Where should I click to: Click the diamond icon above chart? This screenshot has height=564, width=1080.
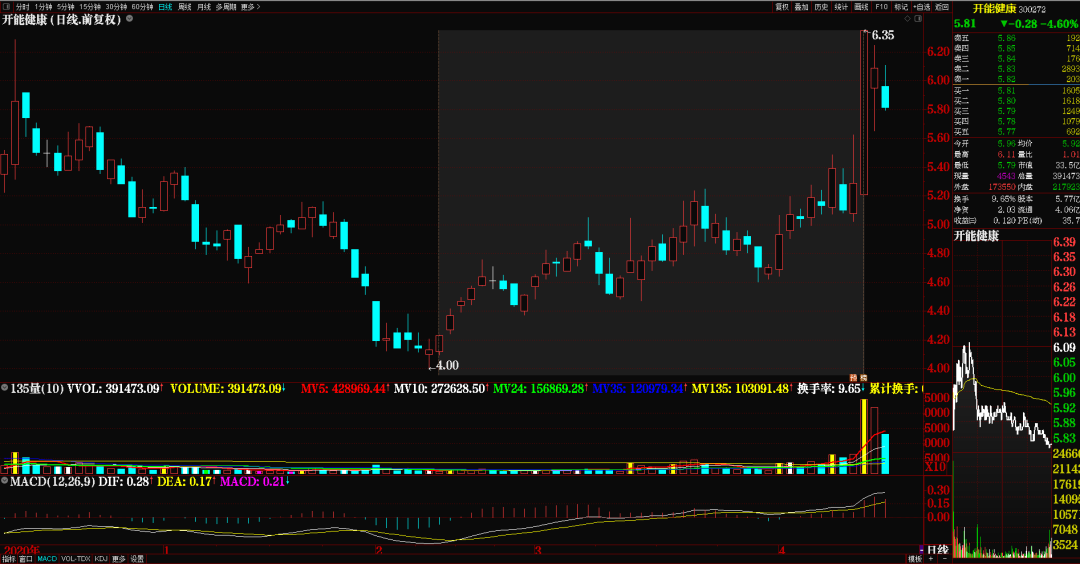[908, 19]
